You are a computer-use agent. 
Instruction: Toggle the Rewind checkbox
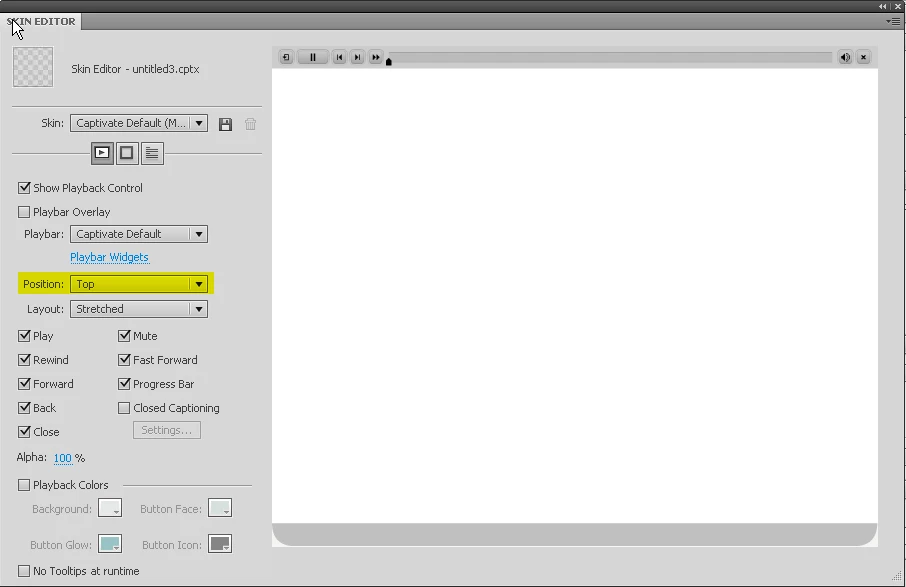(x=24, y=360)
